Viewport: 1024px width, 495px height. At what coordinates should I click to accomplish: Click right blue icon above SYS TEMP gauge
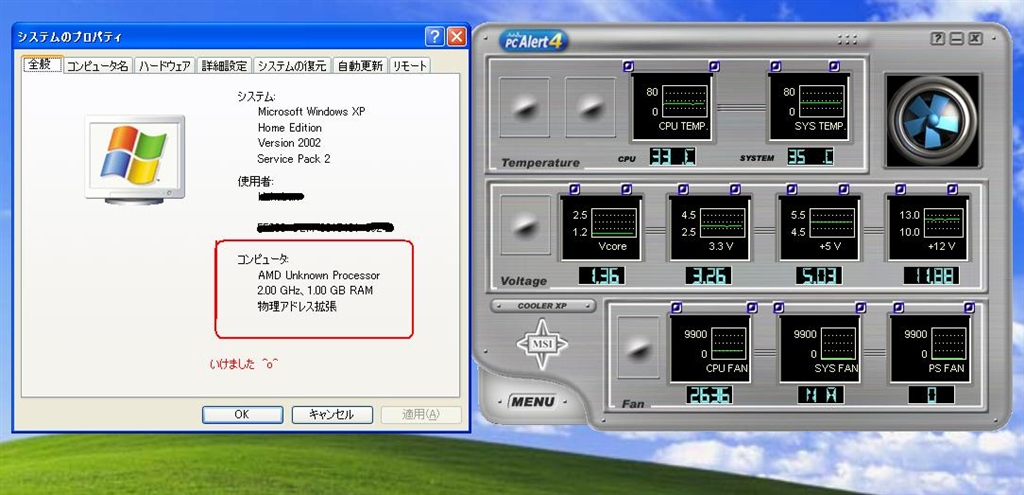pos(834,67)
